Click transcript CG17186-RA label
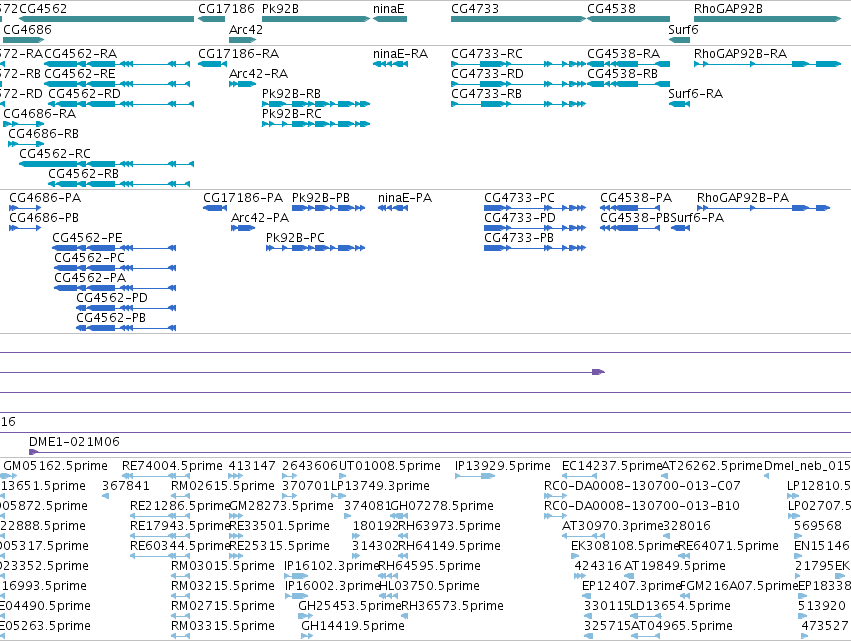This screenshot has height=641, width=851. (x=239, y=54)
